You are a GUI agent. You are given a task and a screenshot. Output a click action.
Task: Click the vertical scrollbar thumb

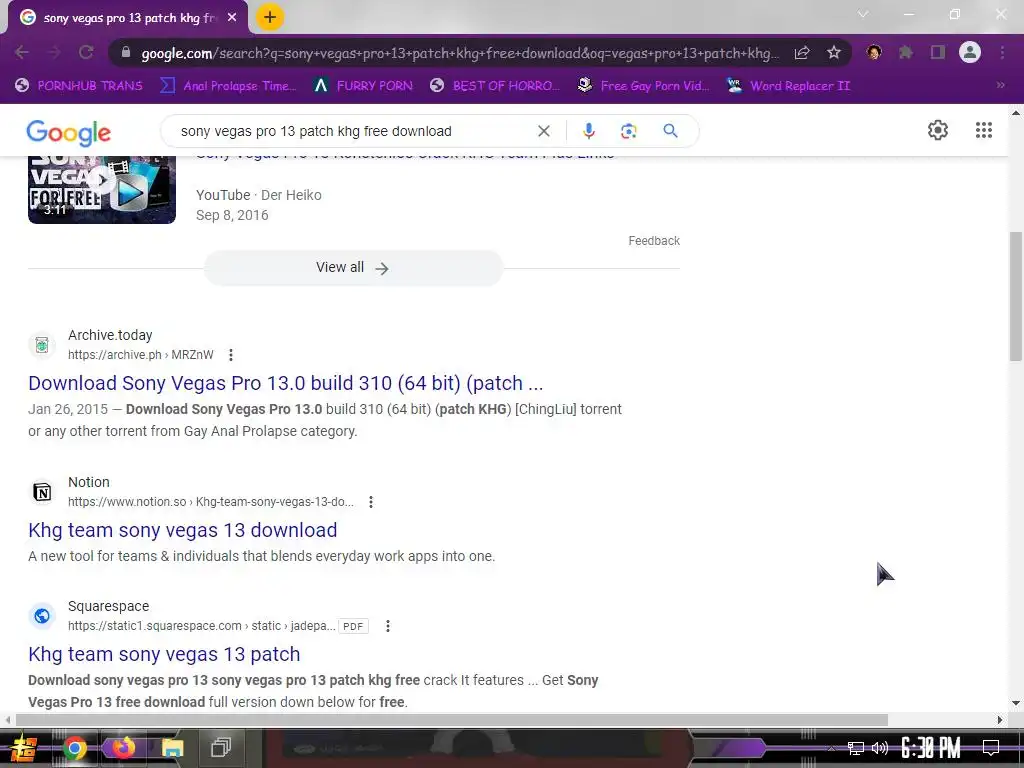click(1016, 296)
